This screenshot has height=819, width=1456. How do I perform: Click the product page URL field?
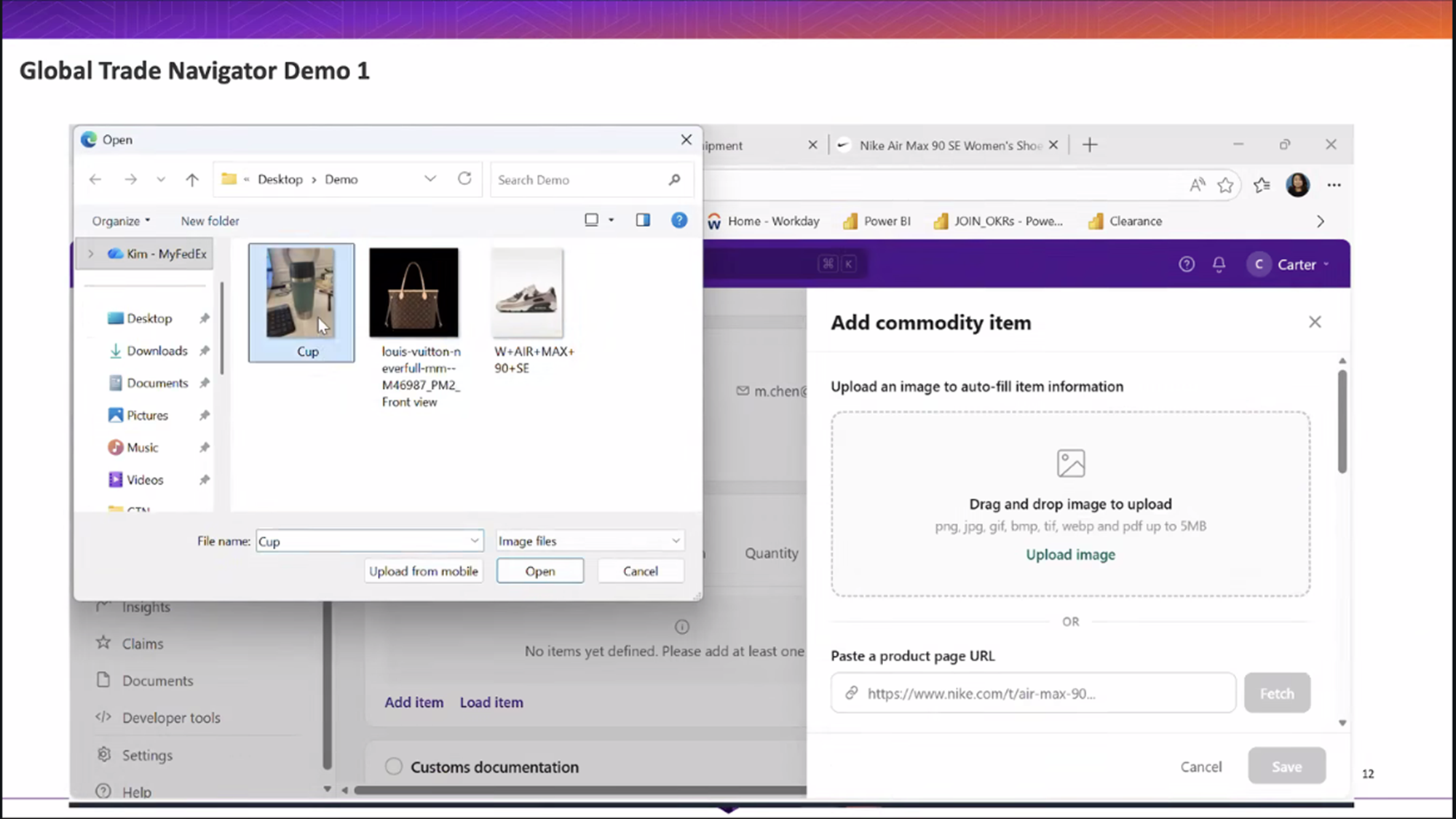[x=1033, y=693]
